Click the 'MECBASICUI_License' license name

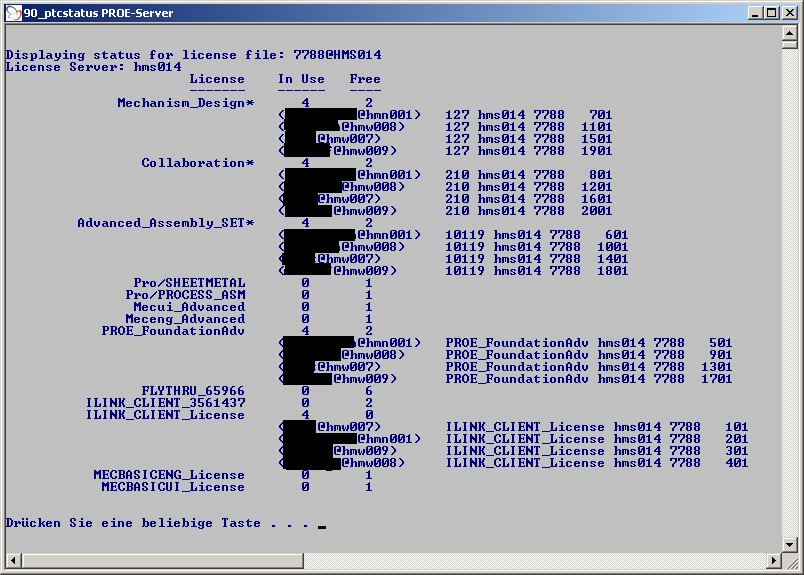[x=173, y=487]
